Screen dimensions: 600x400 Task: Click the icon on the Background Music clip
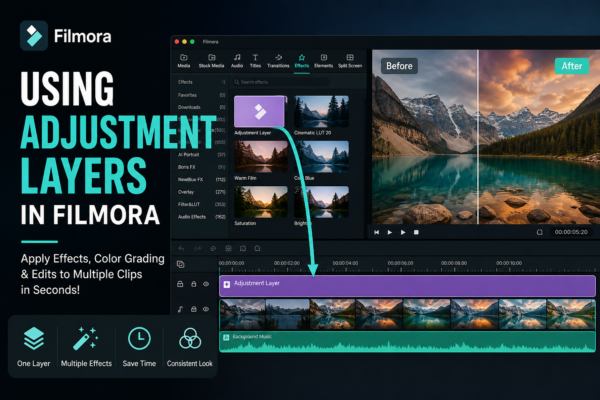click(x=226, y=337)
